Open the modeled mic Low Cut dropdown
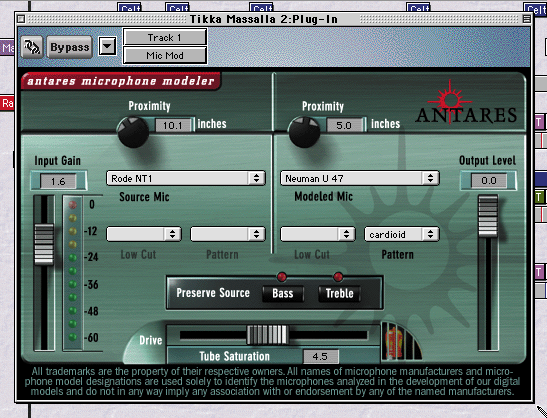This screenshot has width=547, height=418. click(318, 234)
